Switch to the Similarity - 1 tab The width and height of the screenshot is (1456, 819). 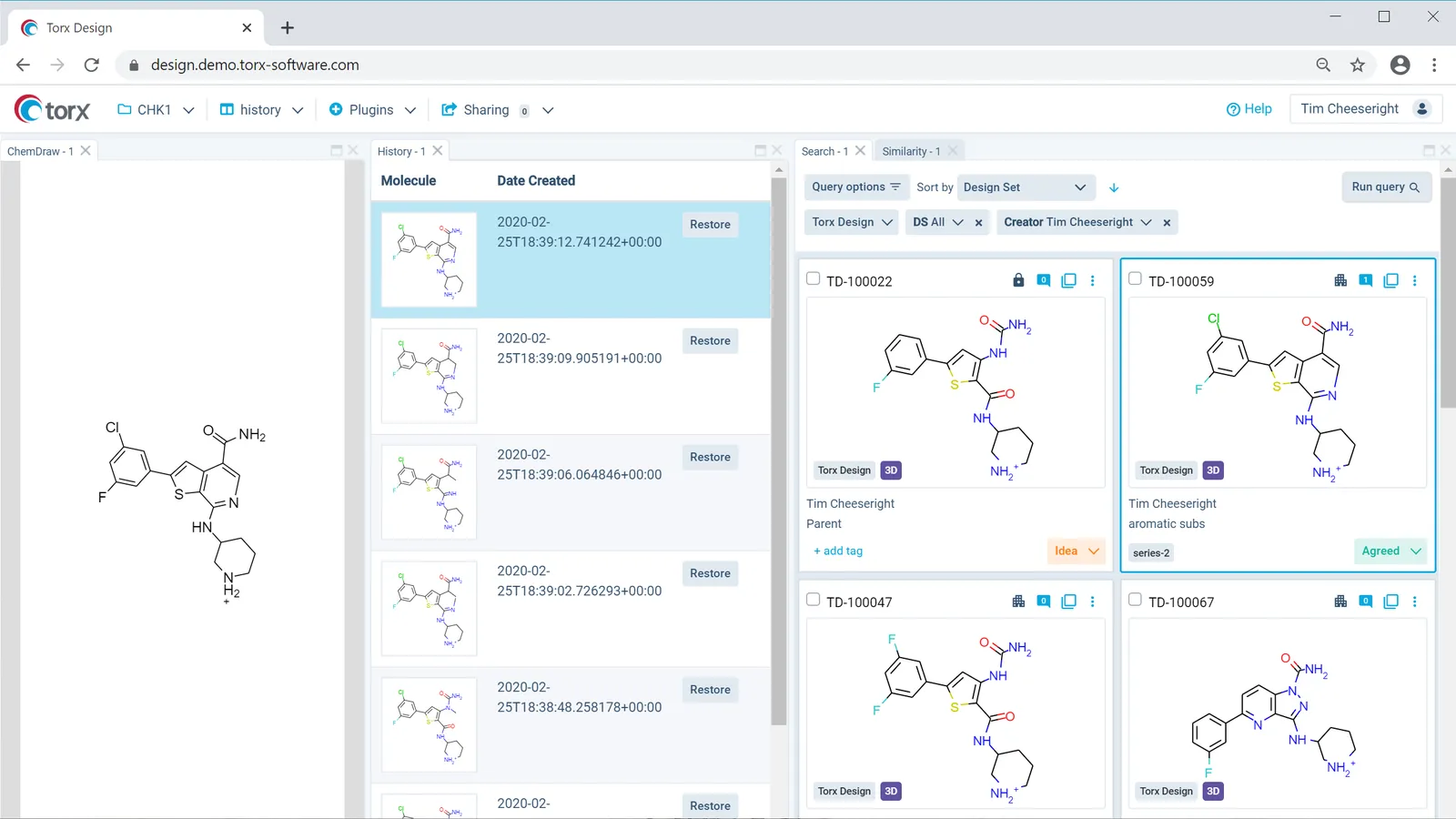click(911, 151)
